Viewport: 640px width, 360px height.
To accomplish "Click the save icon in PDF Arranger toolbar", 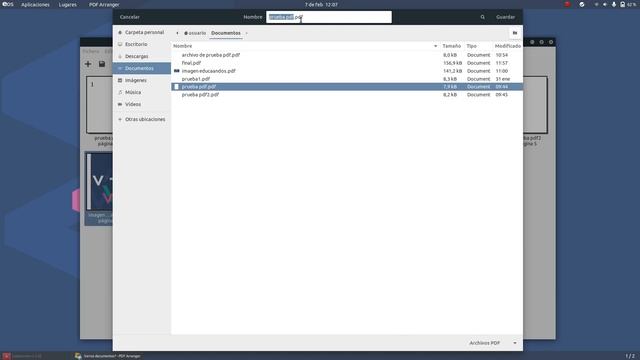I will click(102, 64).
